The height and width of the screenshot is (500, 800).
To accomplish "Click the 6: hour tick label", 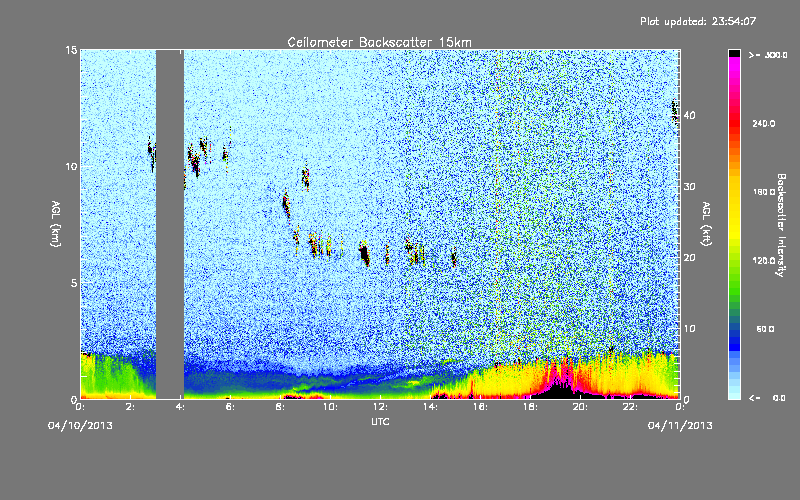I will point(231,407).
